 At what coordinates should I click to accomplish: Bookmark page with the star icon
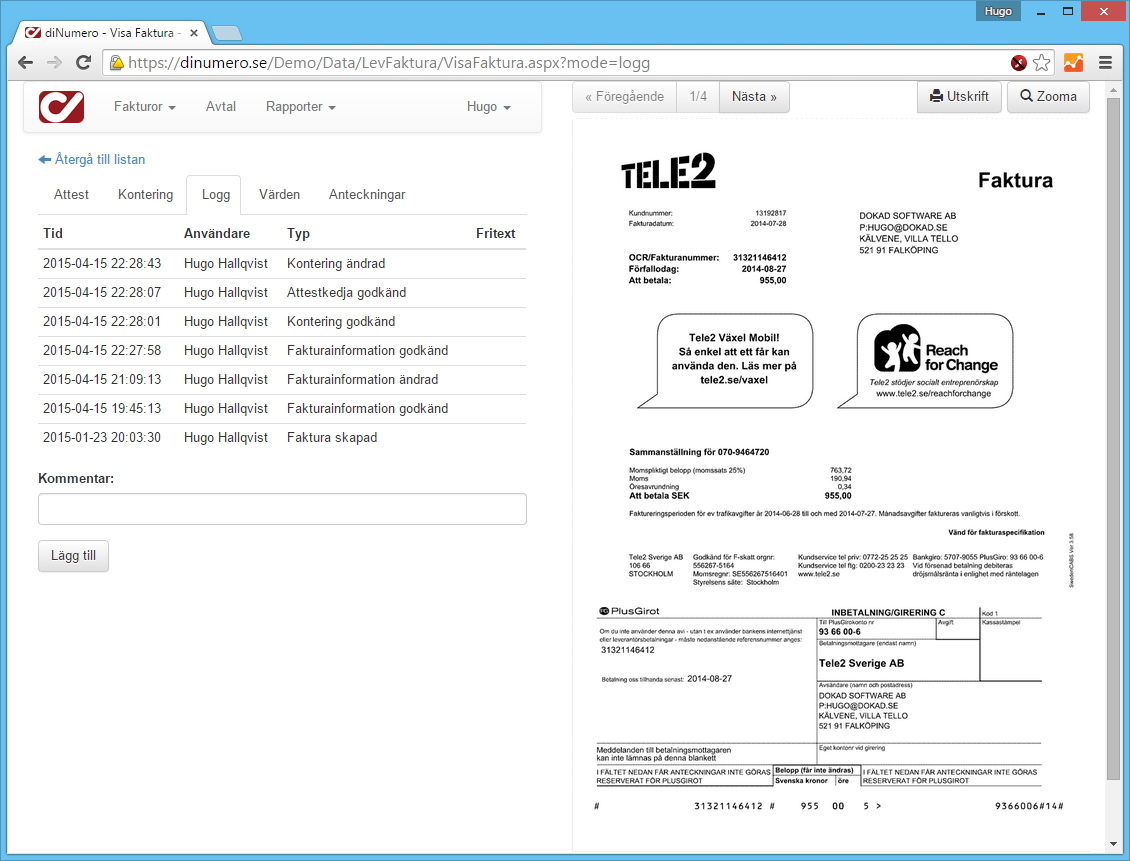point(1041,63)
